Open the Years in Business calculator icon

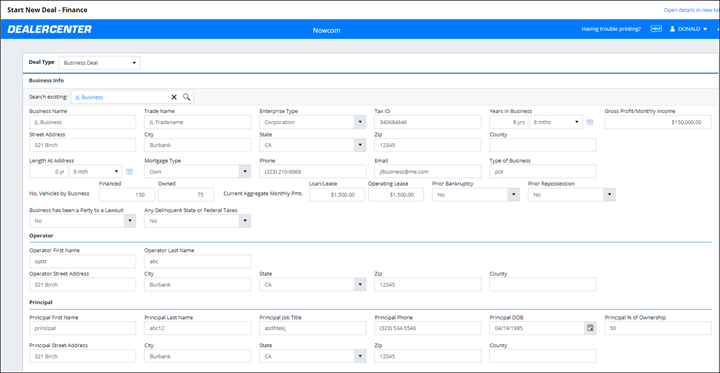point(590,122)
